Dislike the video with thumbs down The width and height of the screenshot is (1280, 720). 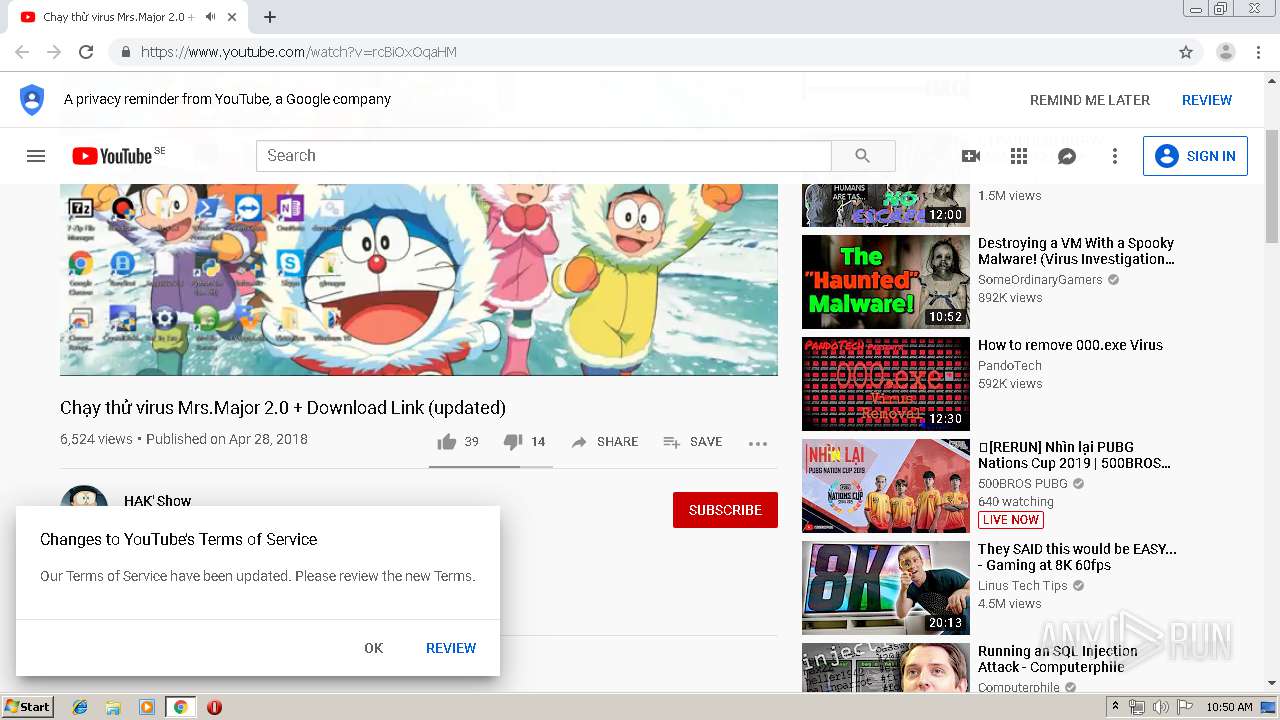click(513, 442)
